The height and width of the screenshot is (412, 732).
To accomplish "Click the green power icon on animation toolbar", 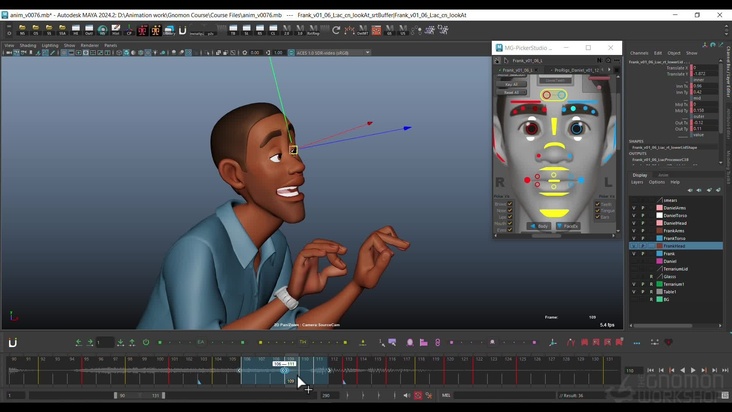I will point(146,342).
